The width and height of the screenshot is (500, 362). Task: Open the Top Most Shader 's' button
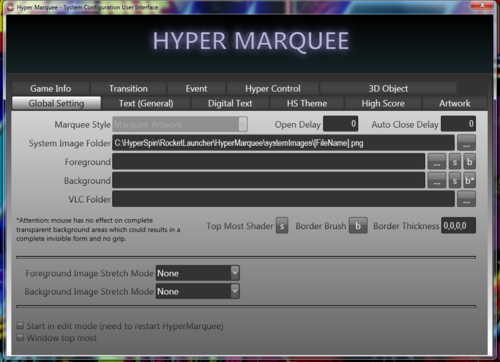(282, 226)
